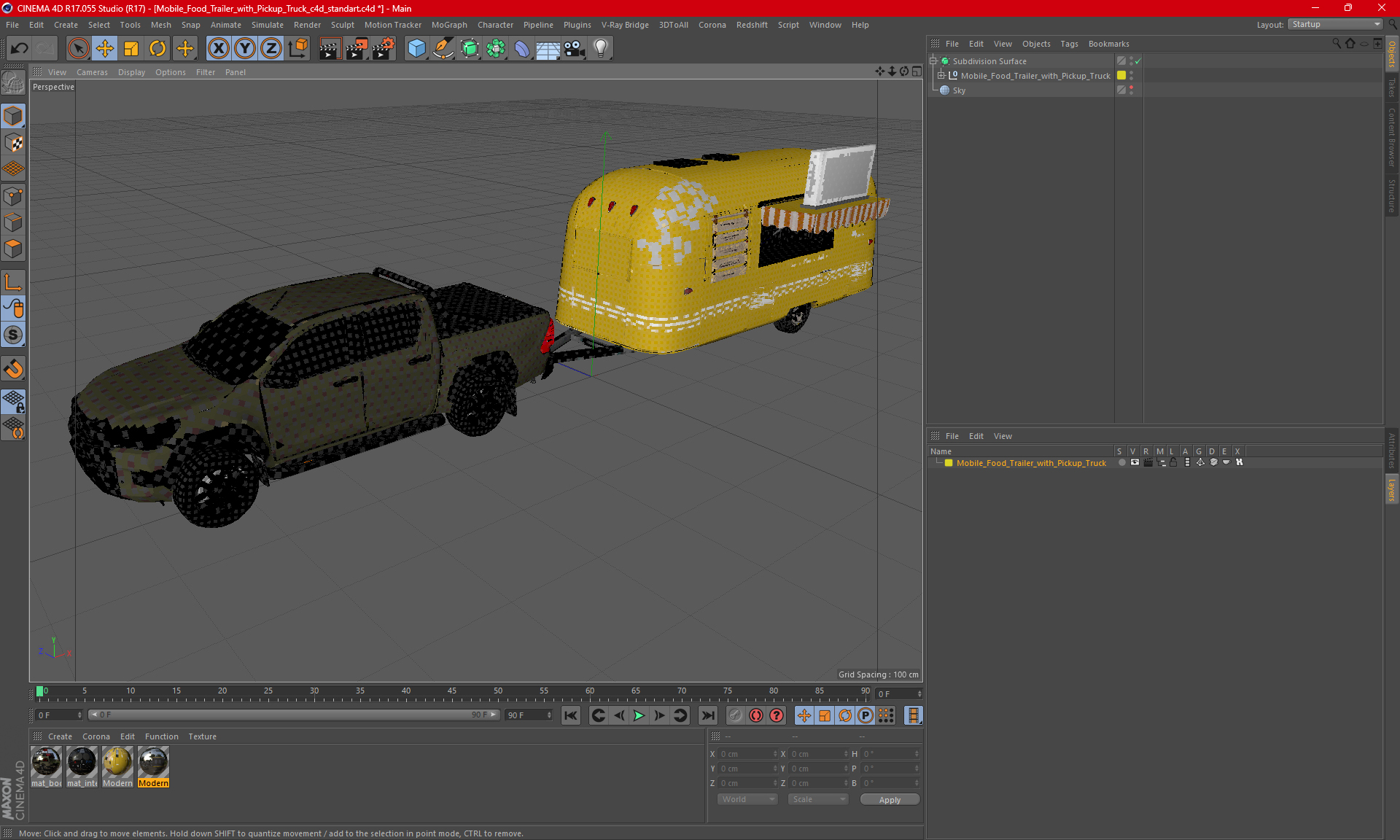Toggle layer Render icon
1400x840 pixels.
pyautogui.click(x=1148, y=462)
